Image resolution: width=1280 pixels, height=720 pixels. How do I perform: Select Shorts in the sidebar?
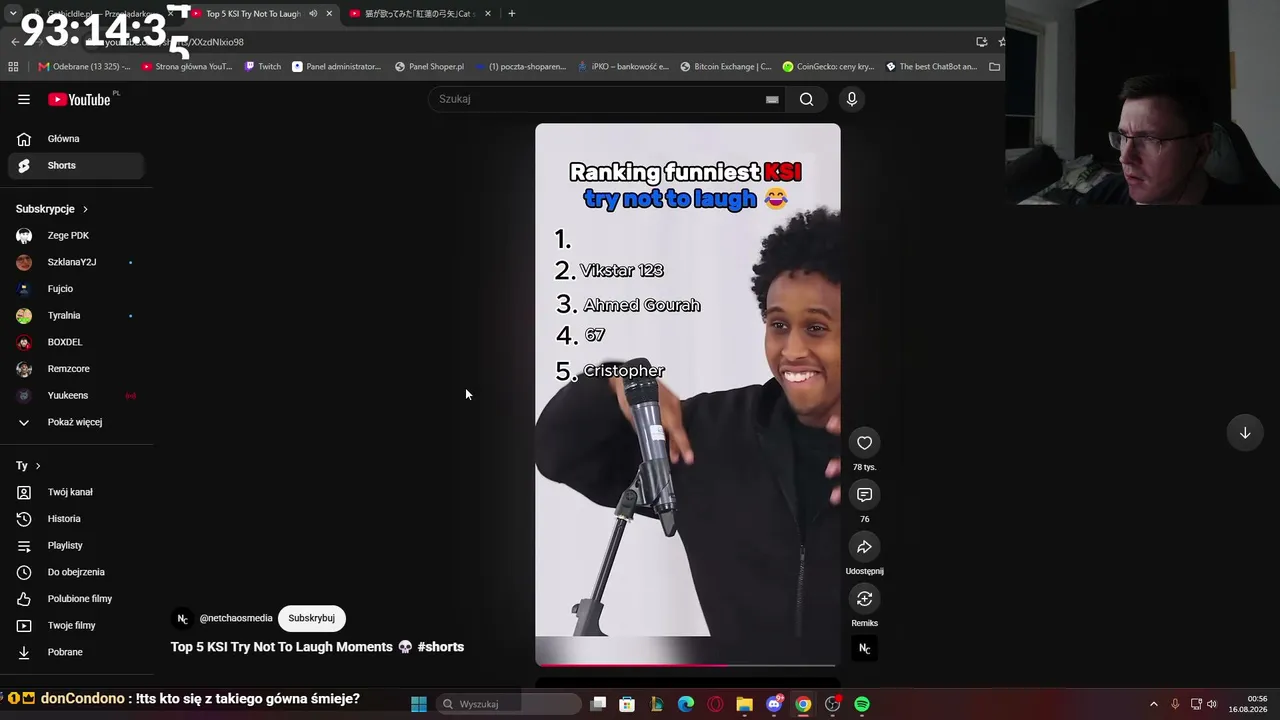75,166
